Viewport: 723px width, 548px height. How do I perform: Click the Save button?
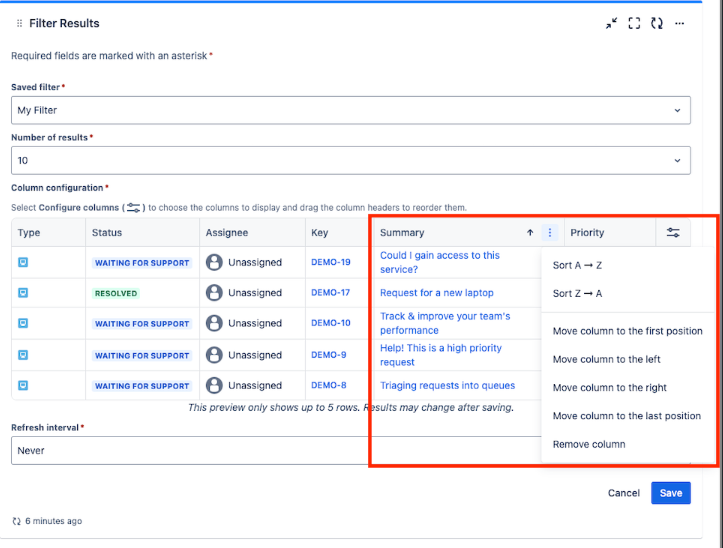click(670, 493)
